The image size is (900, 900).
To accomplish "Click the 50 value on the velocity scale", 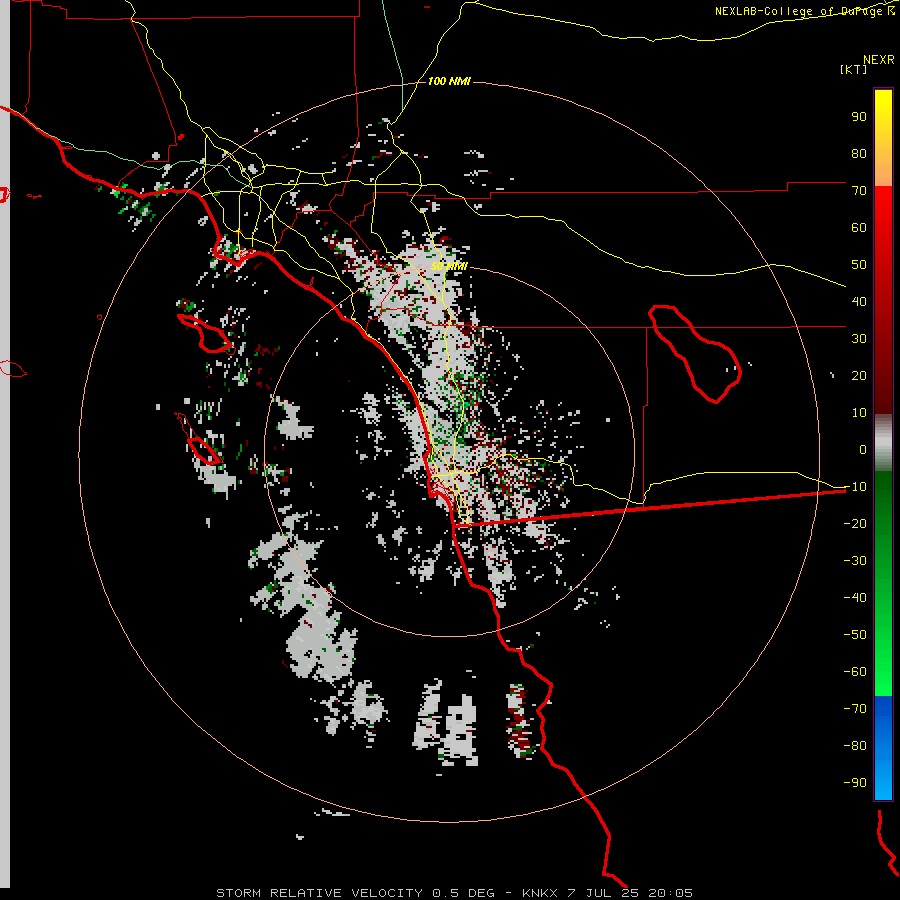I will tap(859, 265).
